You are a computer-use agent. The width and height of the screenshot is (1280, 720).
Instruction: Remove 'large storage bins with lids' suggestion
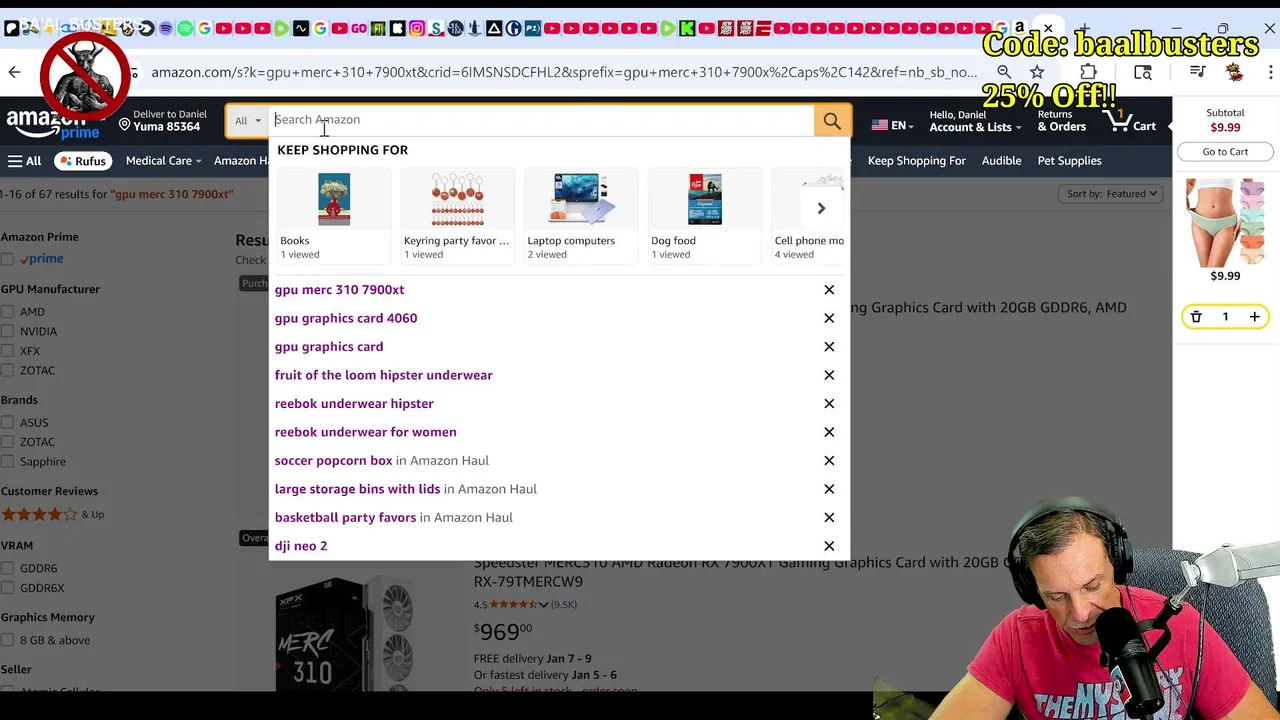[829, 489]
